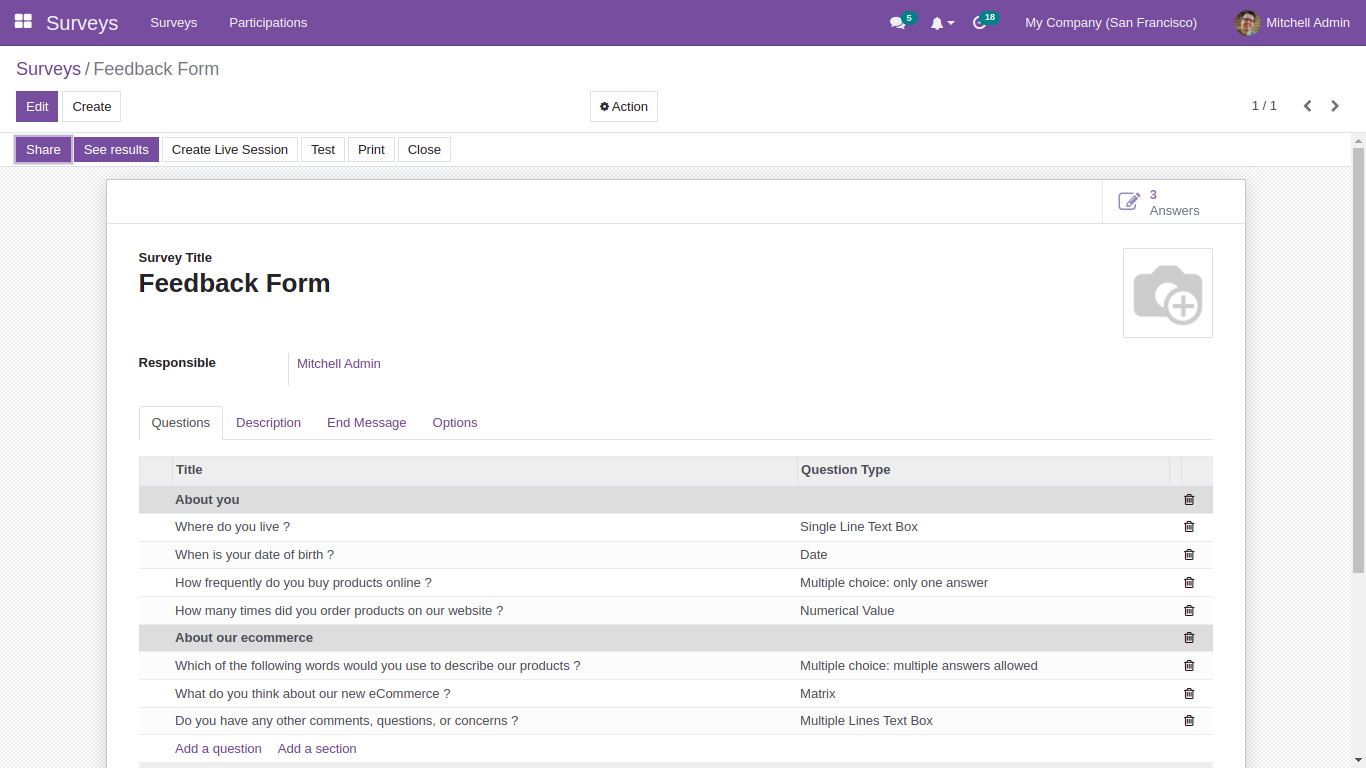Viewport: 1366px width, 768px height.
Task: Switch to the End Message tab
Action: (366, 422)
